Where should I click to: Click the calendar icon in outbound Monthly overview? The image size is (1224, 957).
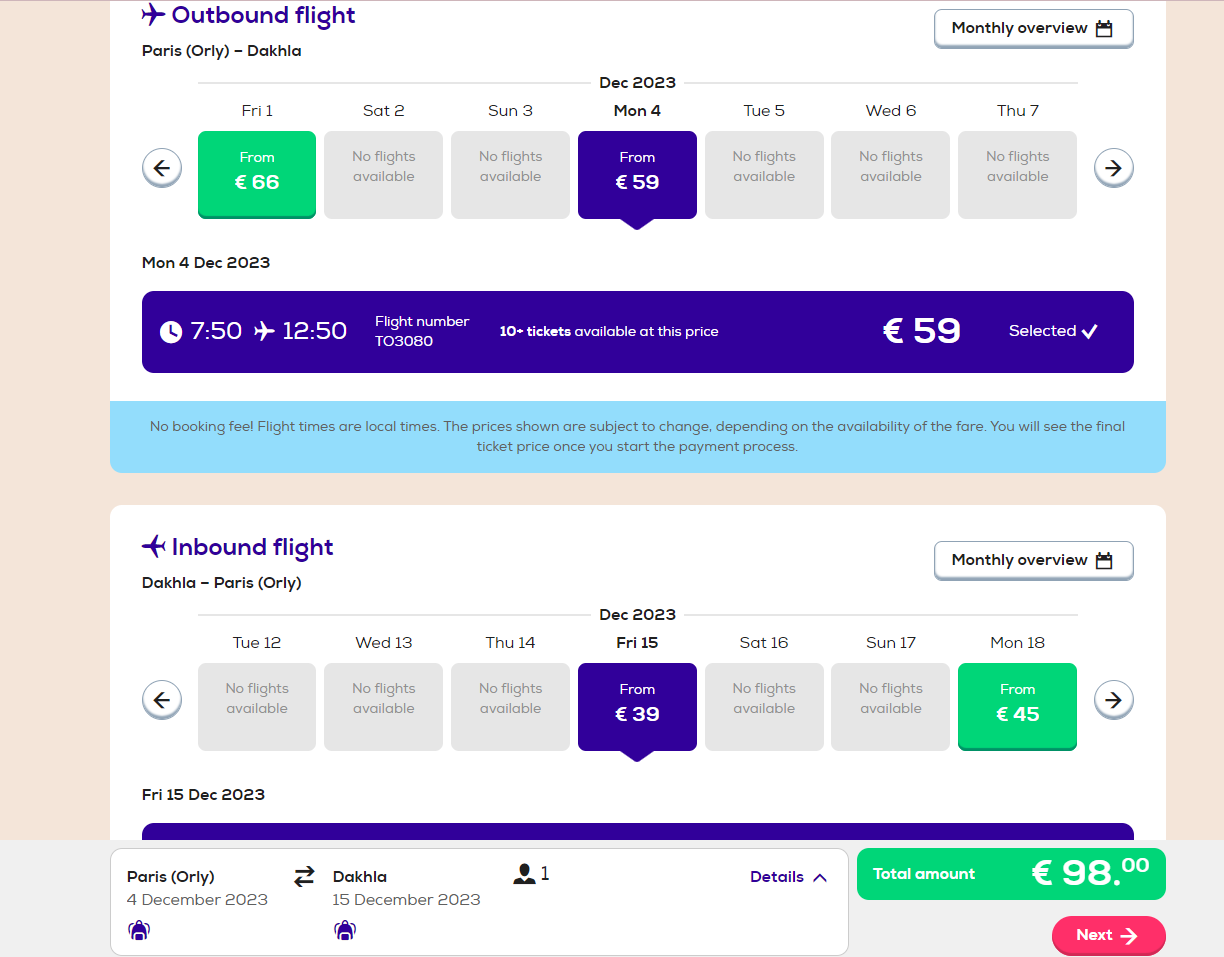click(1104, 29)
